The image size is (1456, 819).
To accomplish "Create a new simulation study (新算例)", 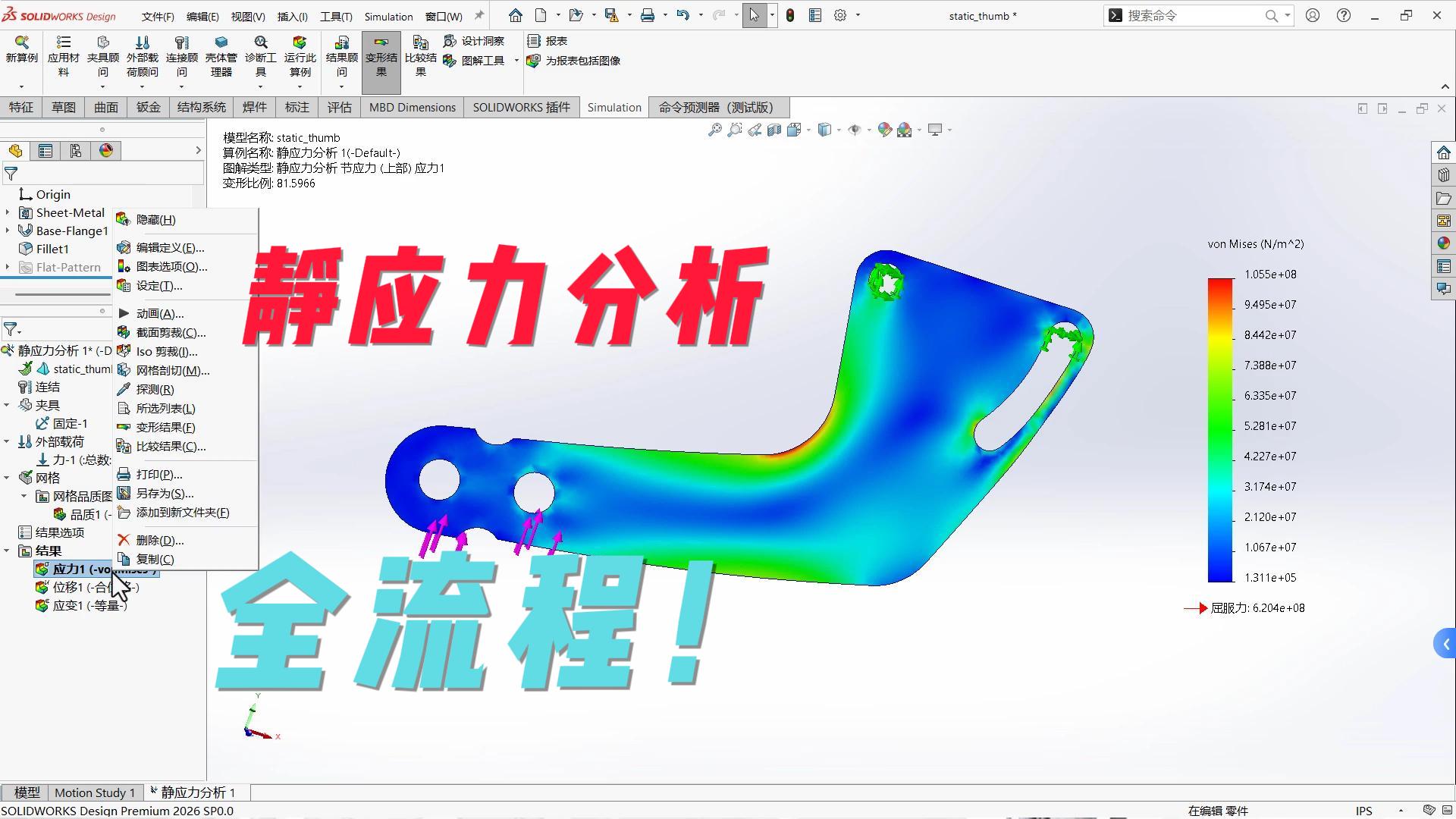I will click(21, 57).
